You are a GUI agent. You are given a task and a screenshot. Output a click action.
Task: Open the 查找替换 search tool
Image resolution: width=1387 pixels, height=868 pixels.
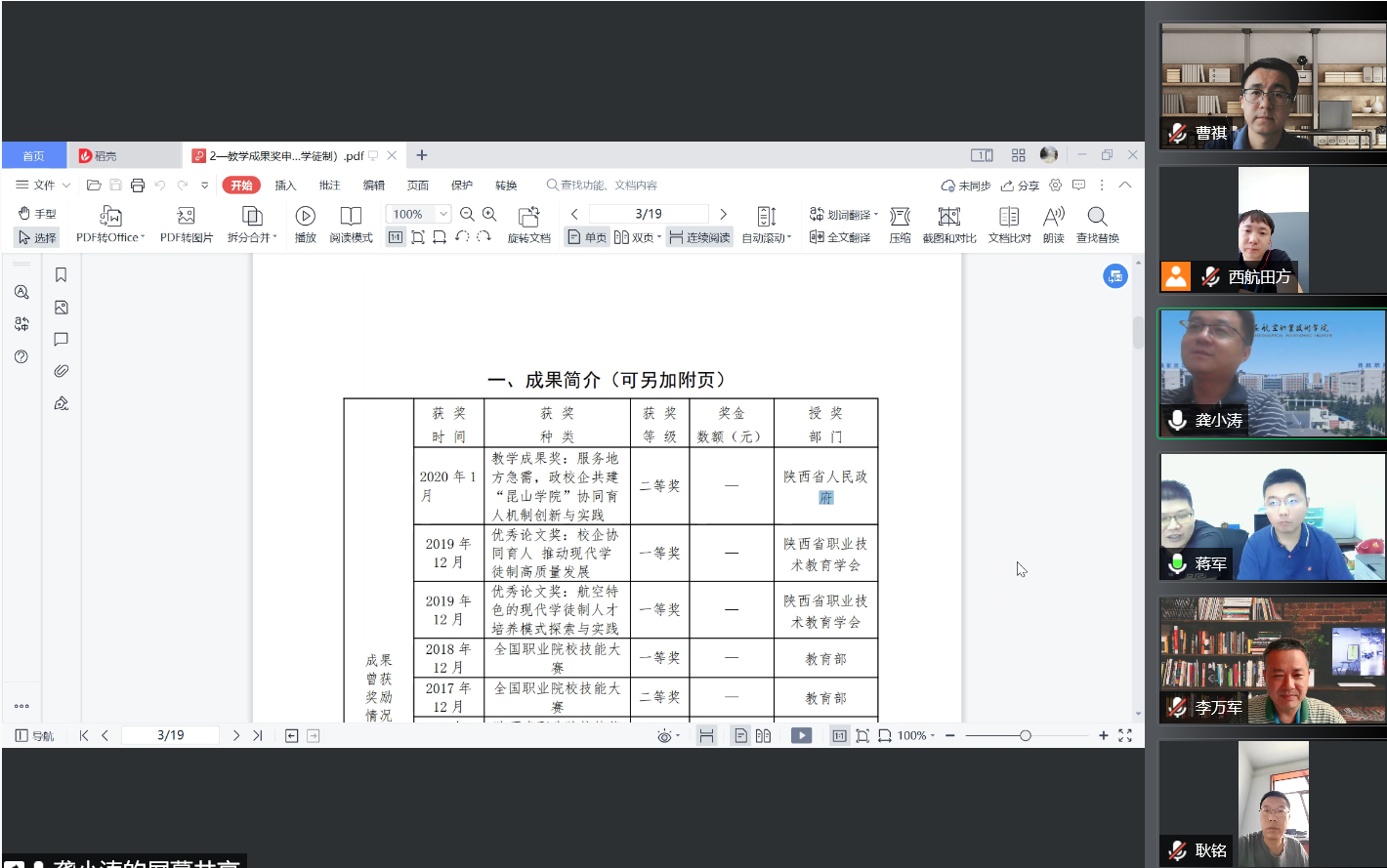click(x=1097, y=225)
